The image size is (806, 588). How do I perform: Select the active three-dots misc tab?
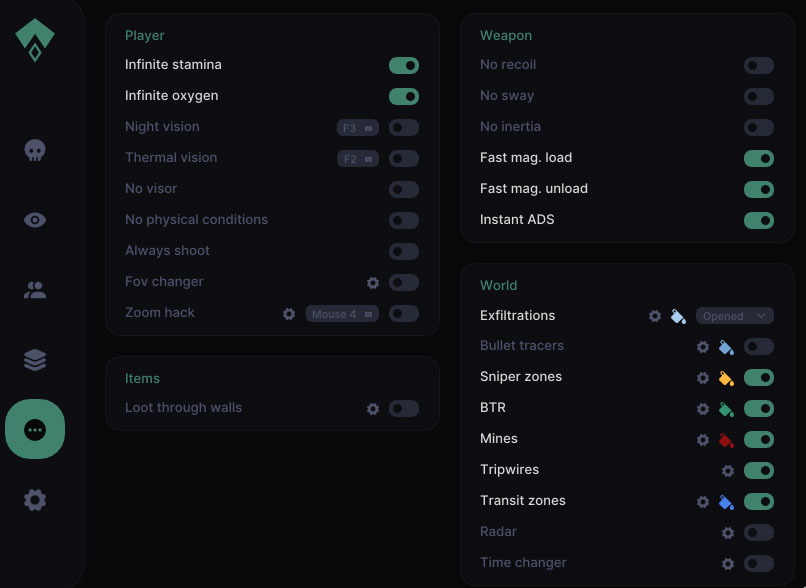click(x=35, y=430)
